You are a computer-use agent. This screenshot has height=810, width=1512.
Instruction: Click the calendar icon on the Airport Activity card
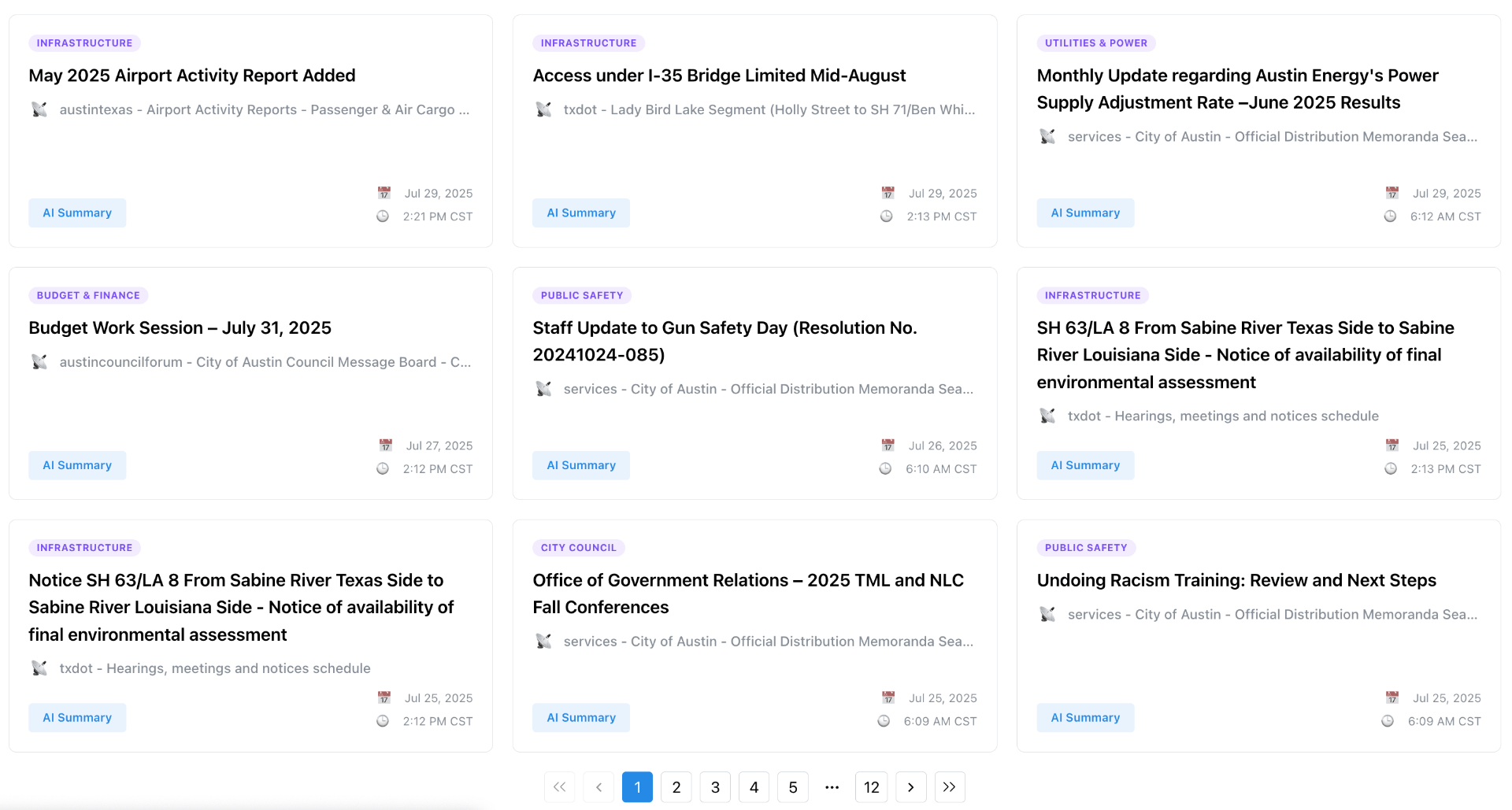[384, 192]
